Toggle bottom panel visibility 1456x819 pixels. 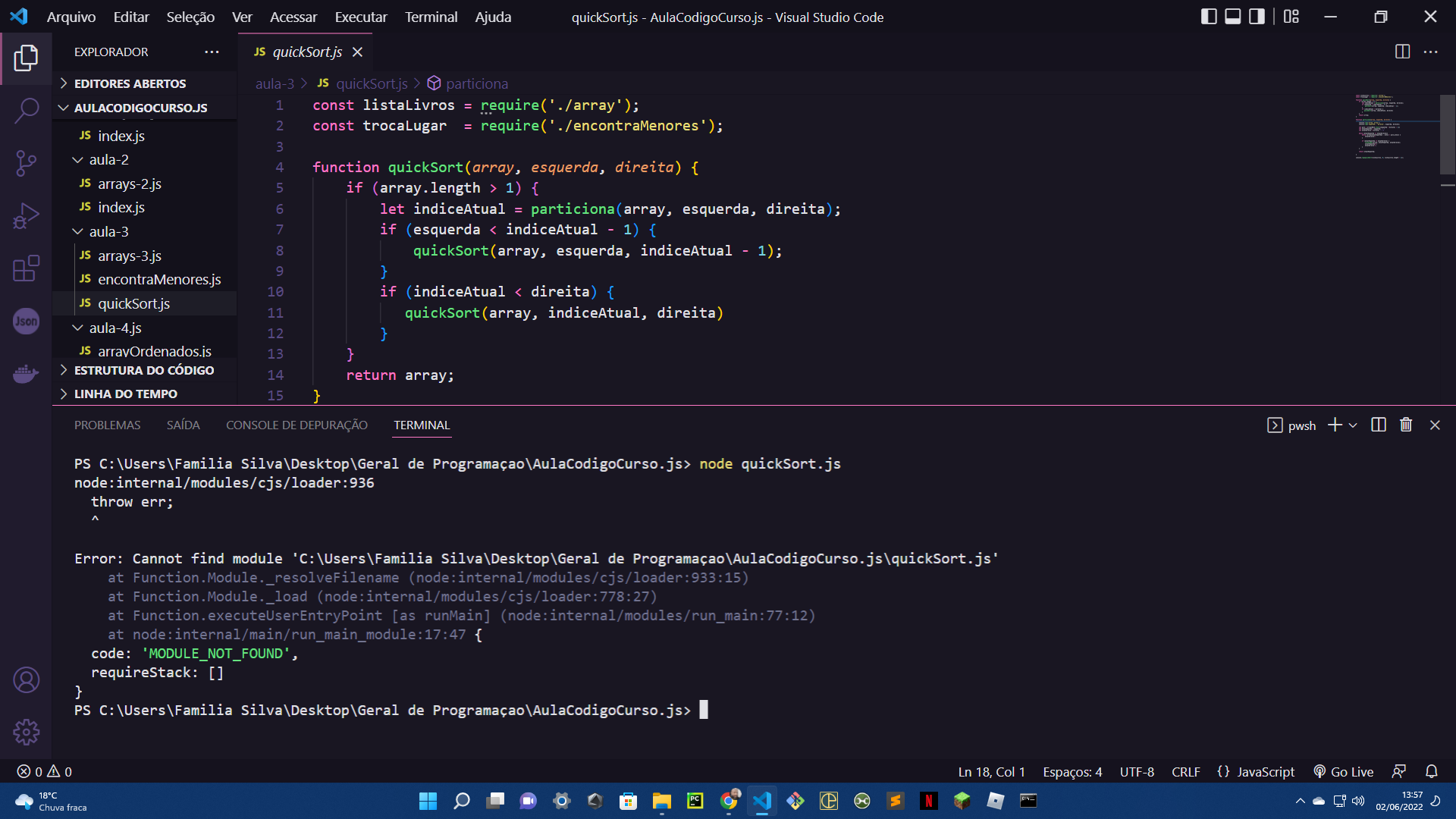[x=1233, y=17]
